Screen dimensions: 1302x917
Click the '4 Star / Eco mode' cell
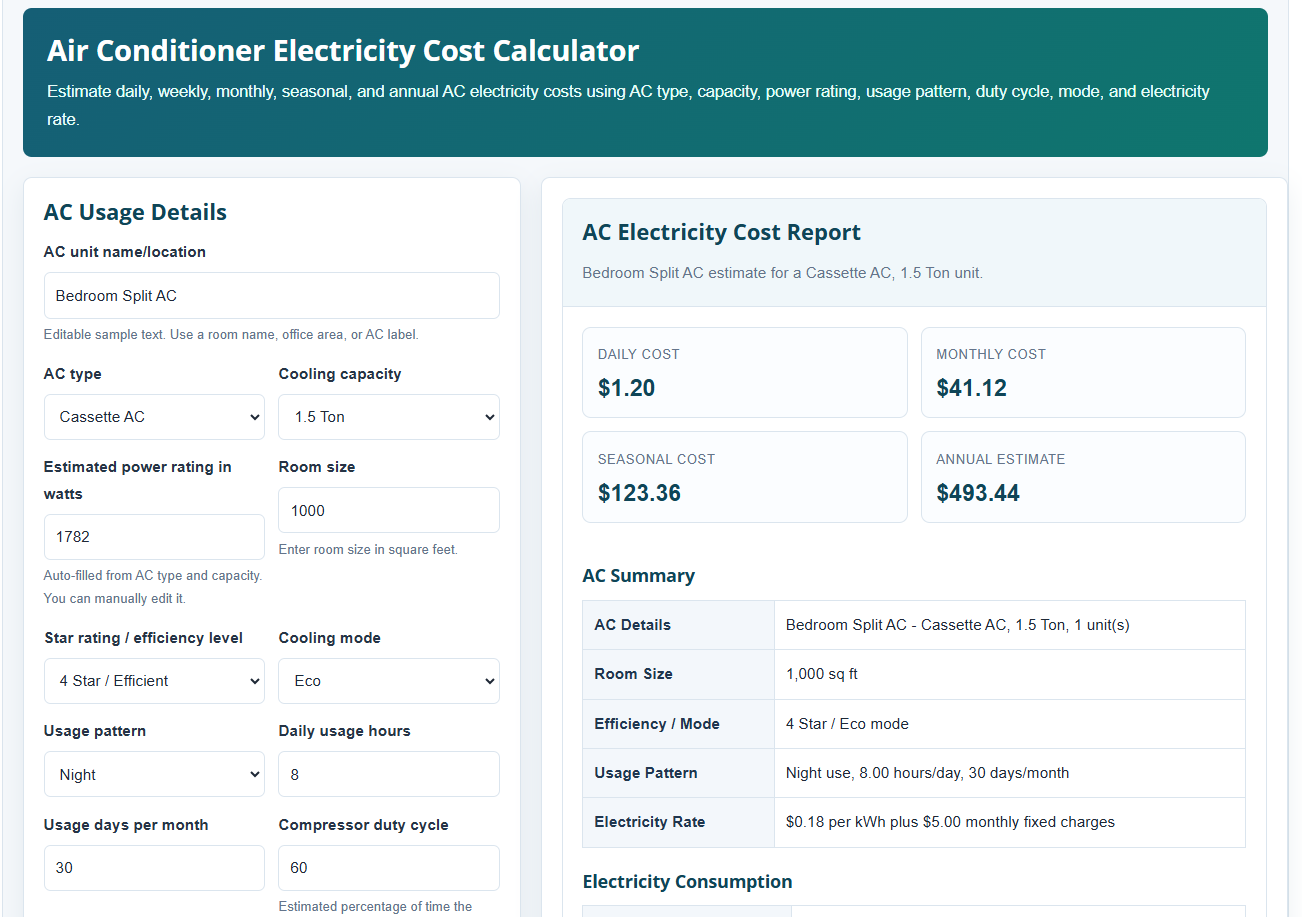(1010, 724)
